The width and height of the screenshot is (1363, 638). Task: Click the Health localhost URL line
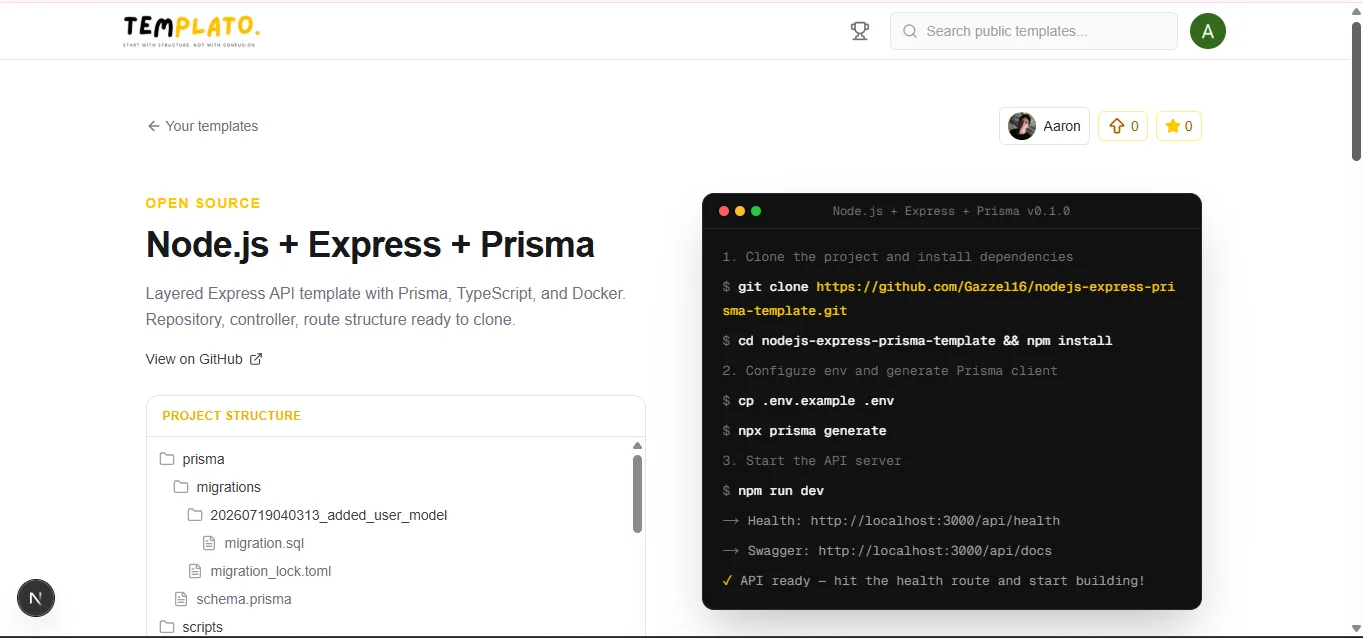click(891, 521)
